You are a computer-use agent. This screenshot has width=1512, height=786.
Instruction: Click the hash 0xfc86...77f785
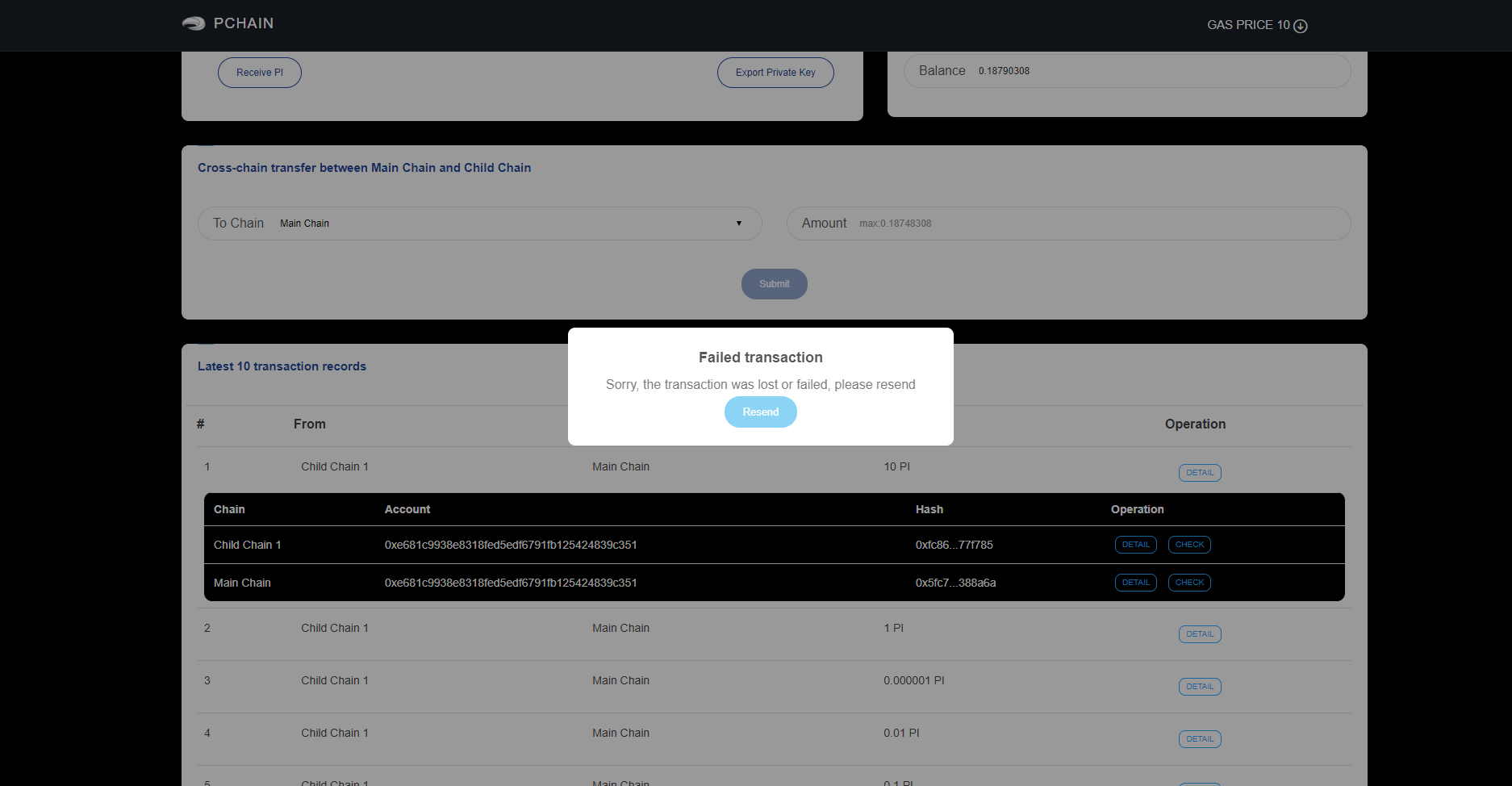click(954, 545)
